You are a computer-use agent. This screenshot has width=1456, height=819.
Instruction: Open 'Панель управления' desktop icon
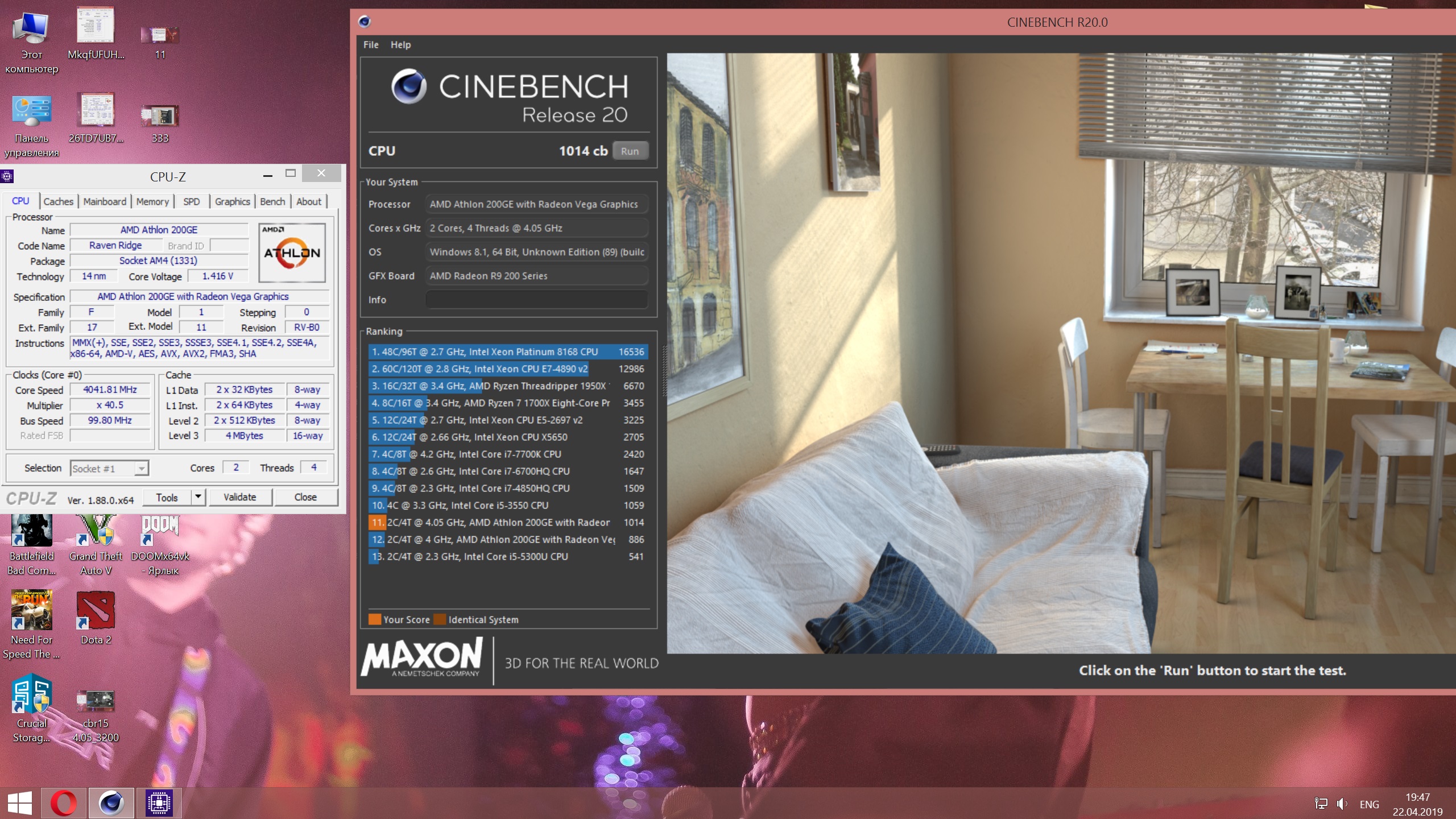click(32, 126)
